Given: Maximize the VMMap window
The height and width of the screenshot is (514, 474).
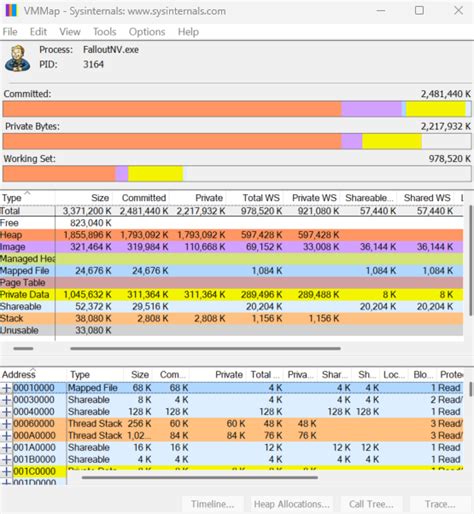Looking at the screenshot, I should (x=419, y=11).
